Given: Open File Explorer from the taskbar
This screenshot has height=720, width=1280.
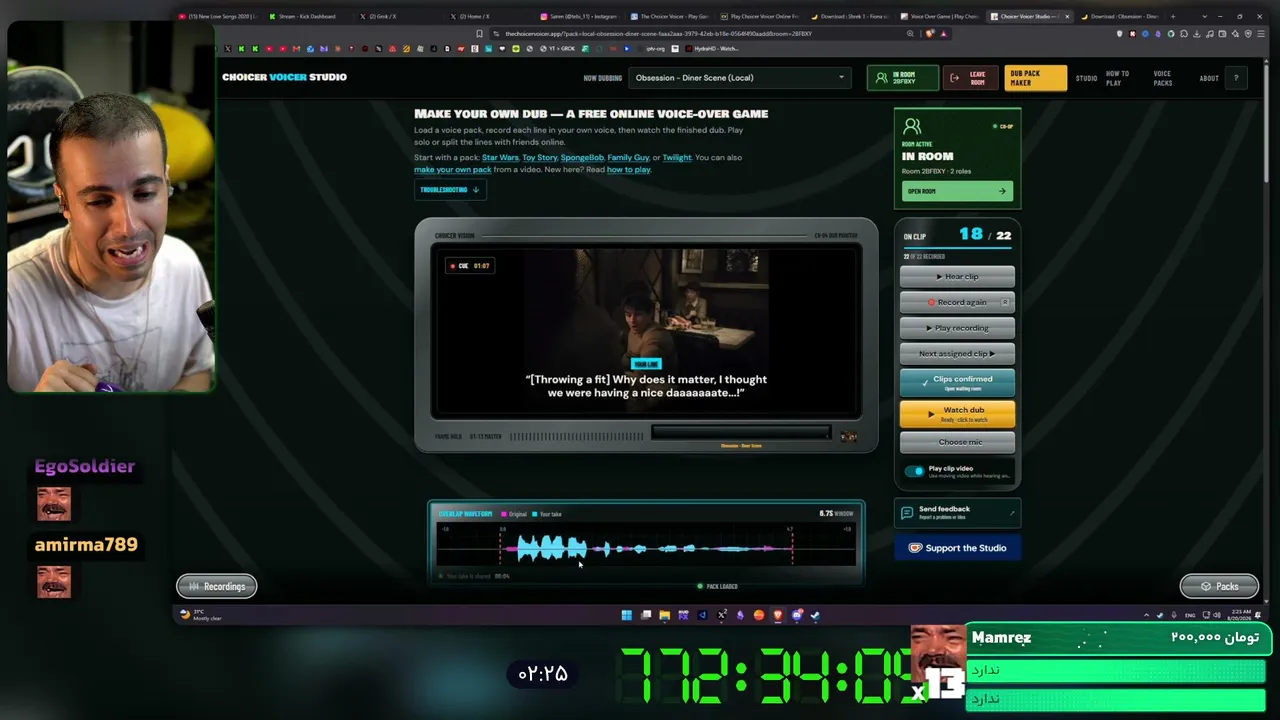Looking at the screenshot, I should 664,615.
